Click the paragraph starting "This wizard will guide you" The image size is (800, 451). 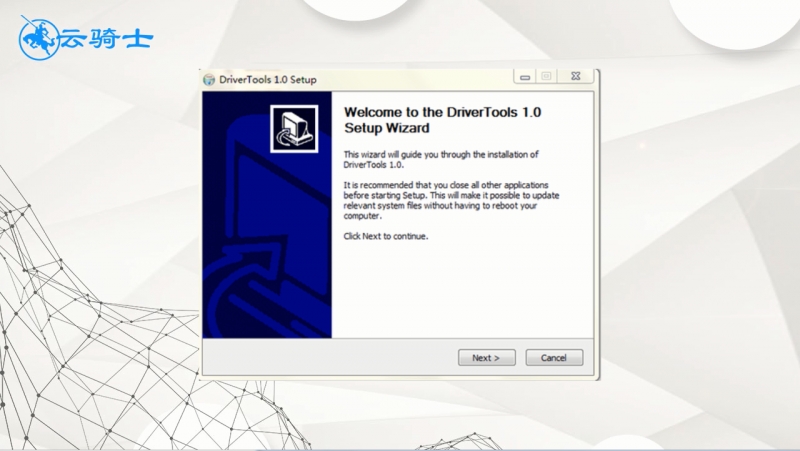click(441, 160)
